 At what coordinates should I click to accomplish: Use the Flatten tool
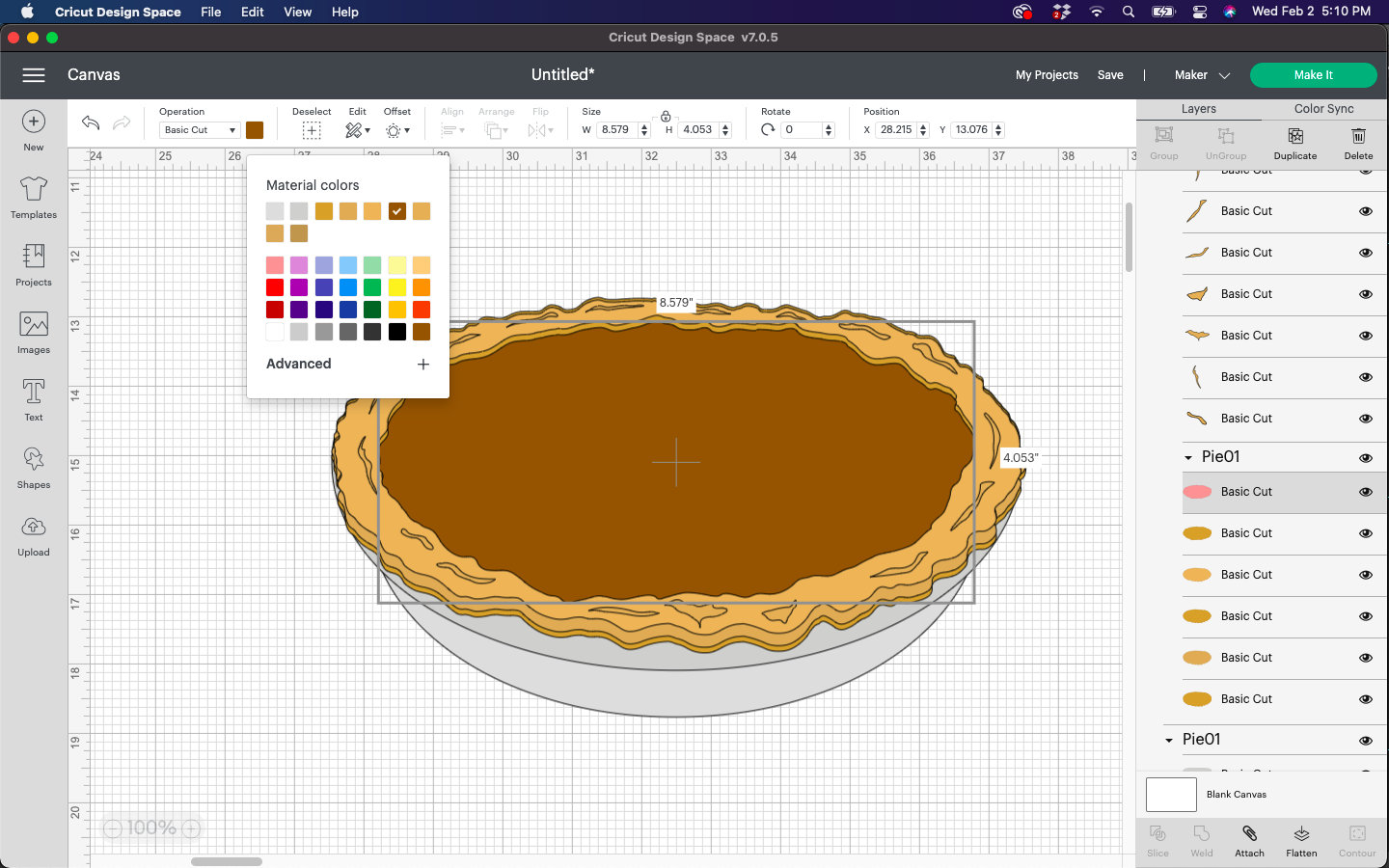(1300, 840)
